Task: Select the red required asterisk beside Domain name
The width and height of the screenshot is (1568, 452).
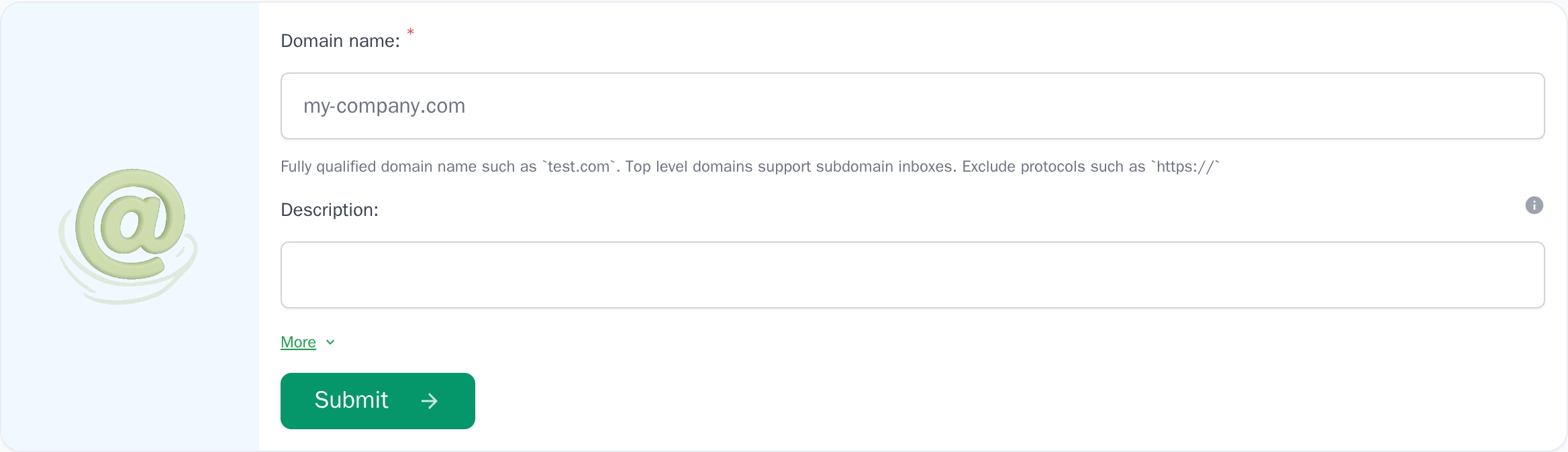Action: tap(410, 32)
